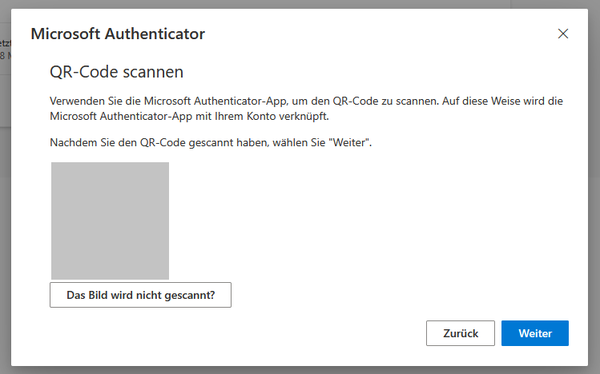This screenshot has height=374, width=600.
Task: Continue by clicking the blue Weiter button
Action: click(535, 333)
